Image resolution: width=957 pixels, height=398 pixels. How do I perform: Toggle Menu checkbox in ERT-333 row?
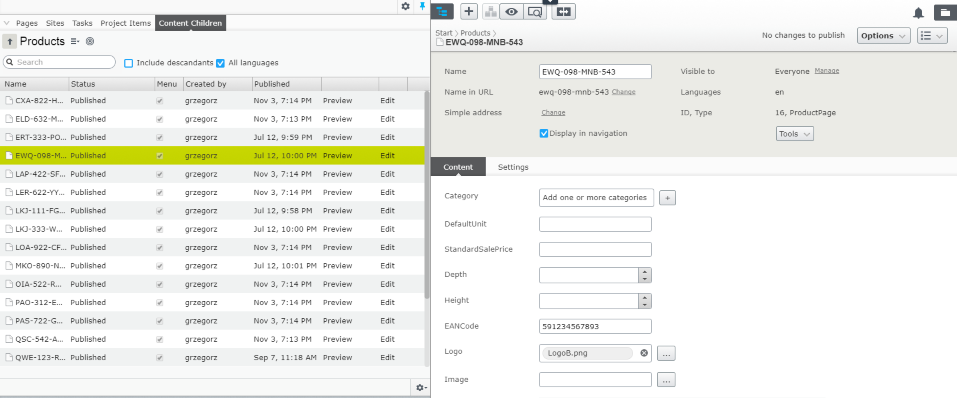pyautogui.click(x=159, y=137)
